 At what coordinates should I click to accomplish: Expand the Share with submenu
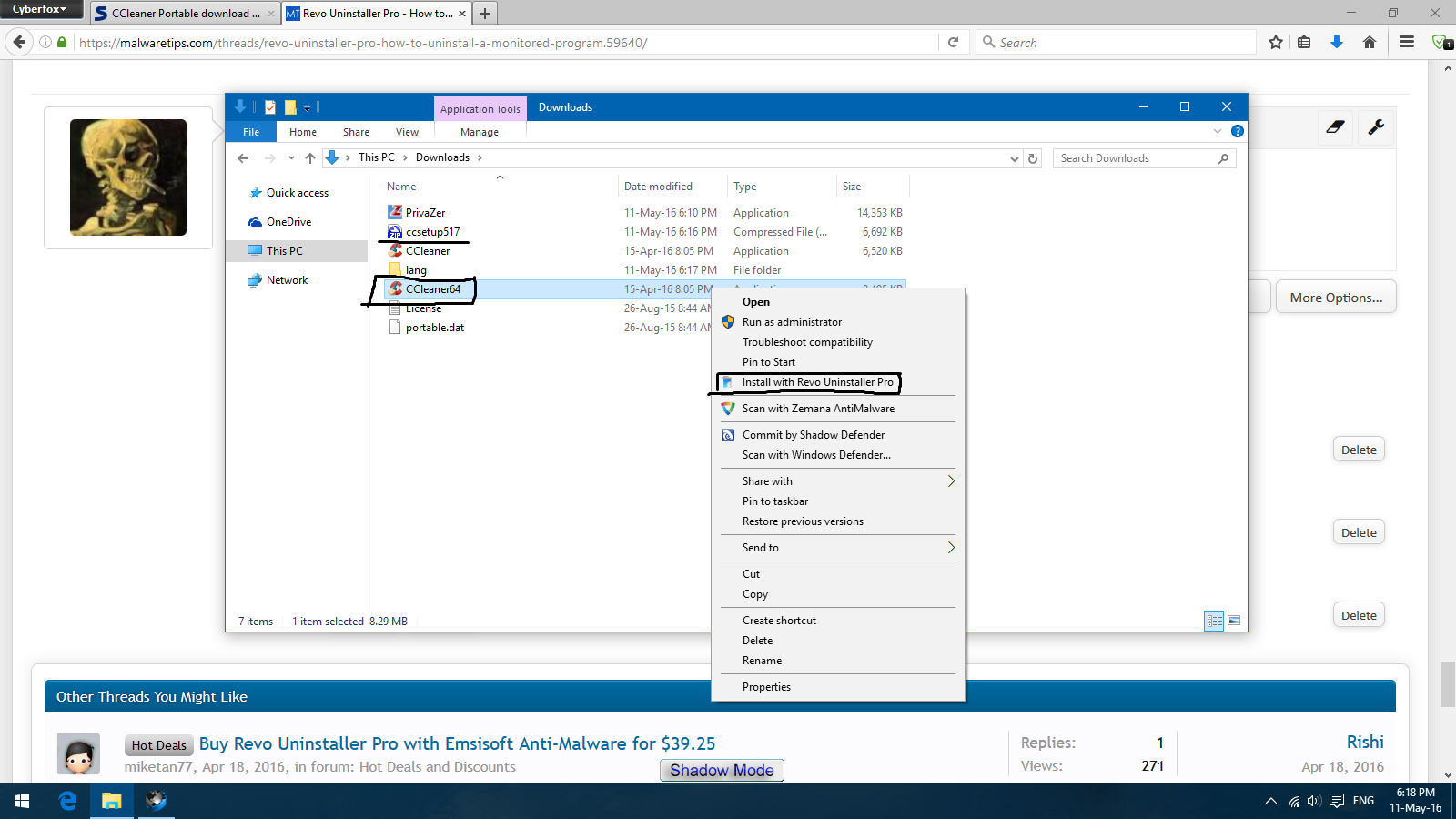(x=951, y=480)
